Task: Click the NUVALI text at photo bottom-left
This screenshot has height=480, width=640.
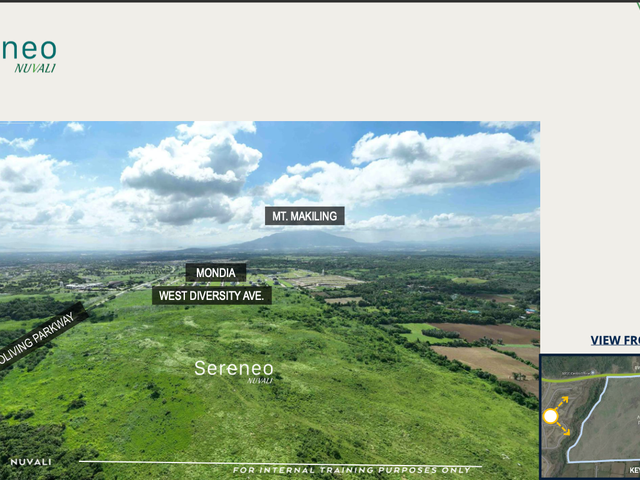Action: (31, 462)
